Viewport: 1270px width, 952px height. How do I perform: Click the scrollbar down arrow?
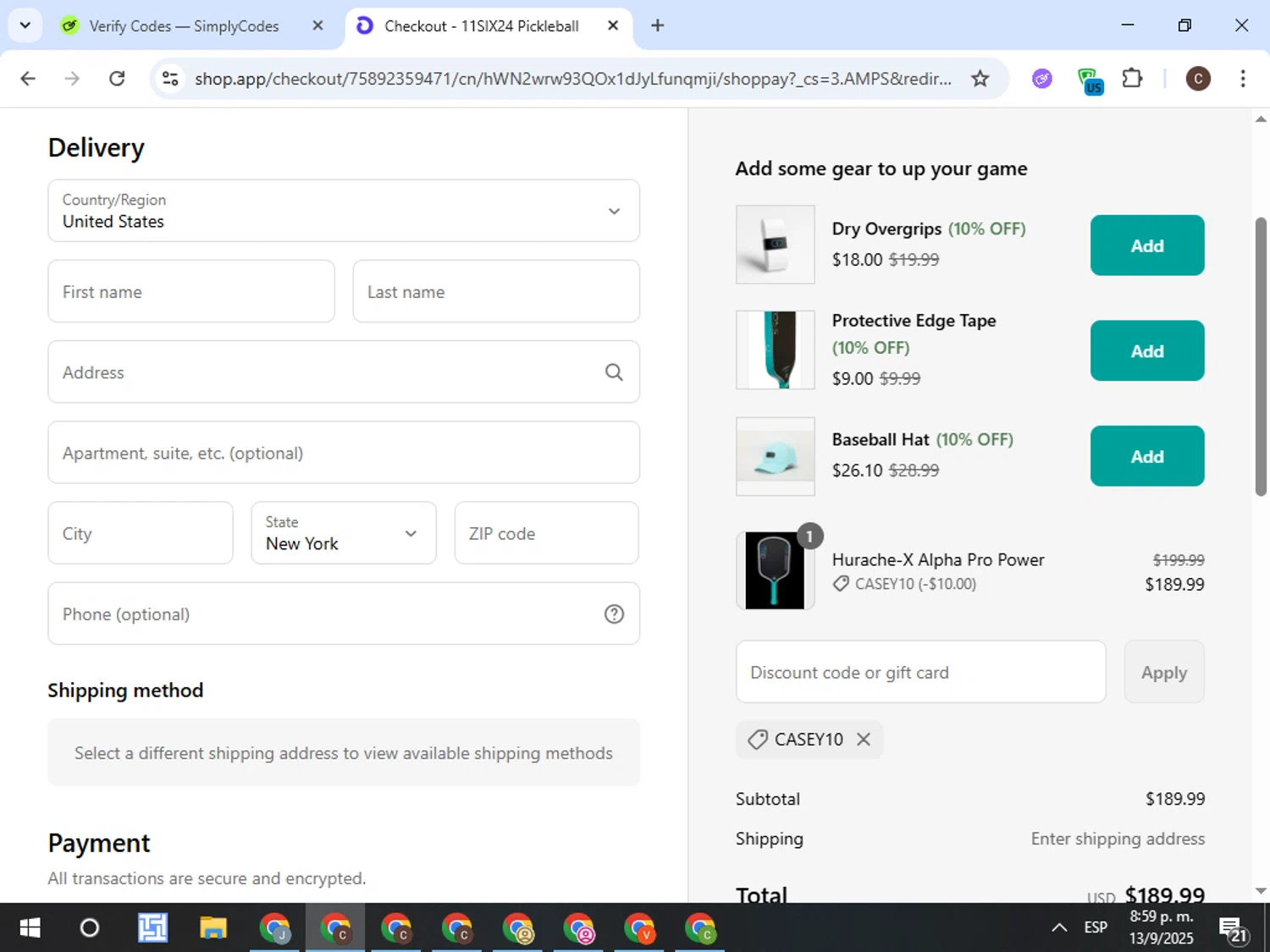click(x=1261, y=891)
